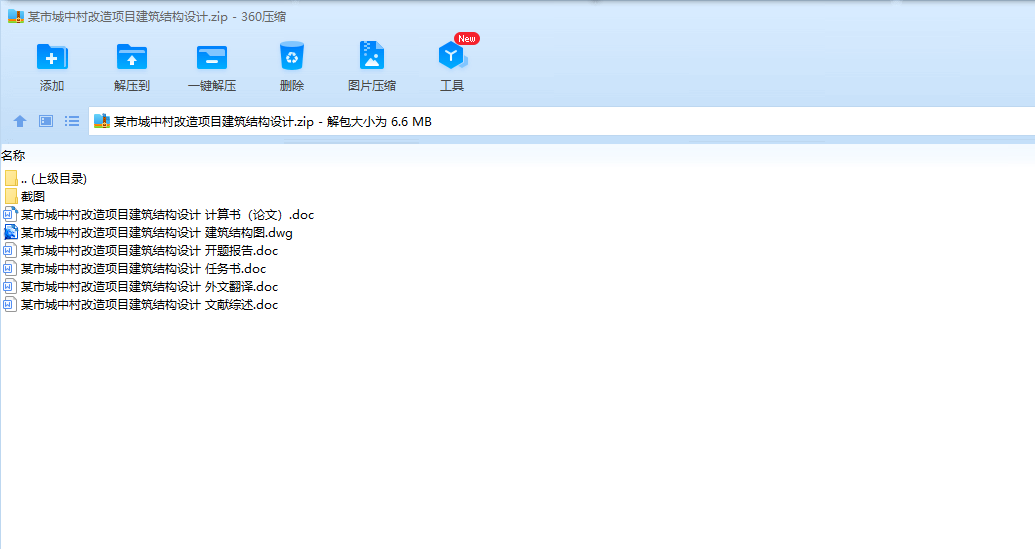Click the 解压到 (Extract to) icon
Screen dimensions: 1035x549
132,57
